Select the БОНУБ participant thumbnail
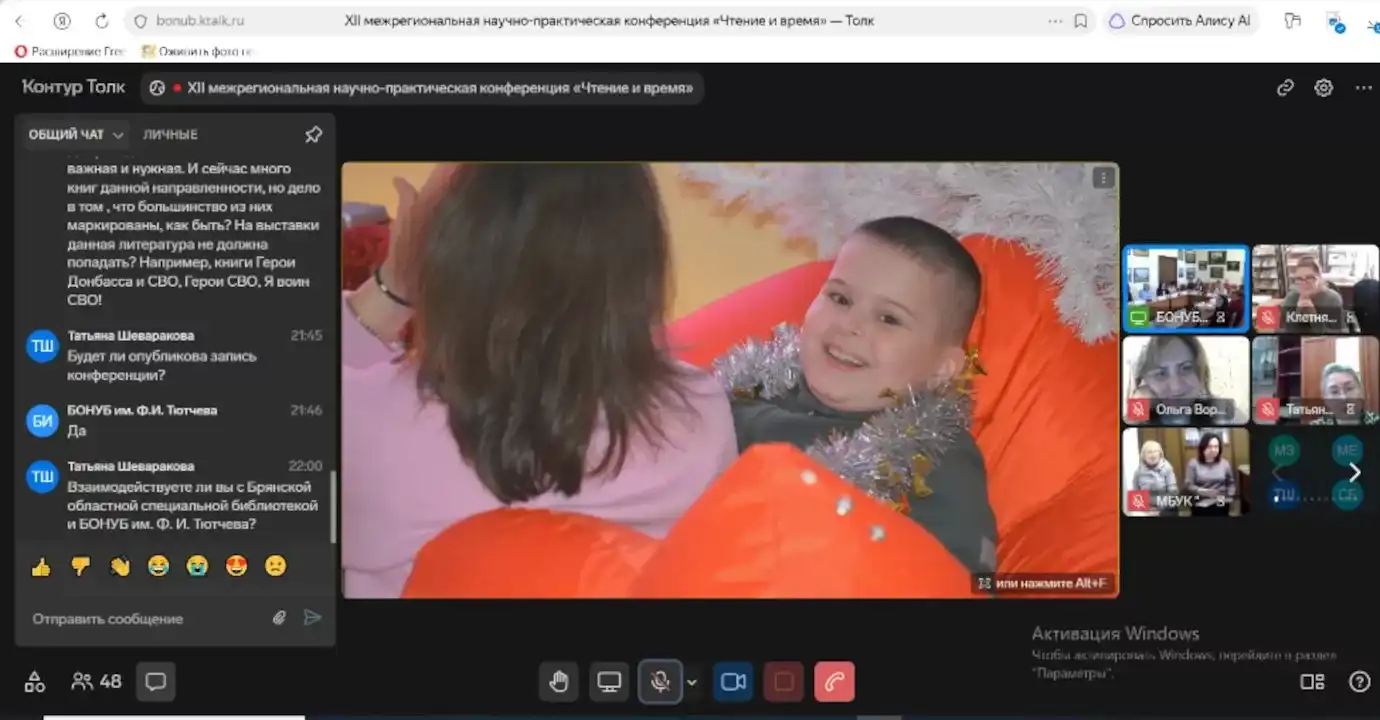Viewport: 1380px width, 720px height. coord(1185,288)
